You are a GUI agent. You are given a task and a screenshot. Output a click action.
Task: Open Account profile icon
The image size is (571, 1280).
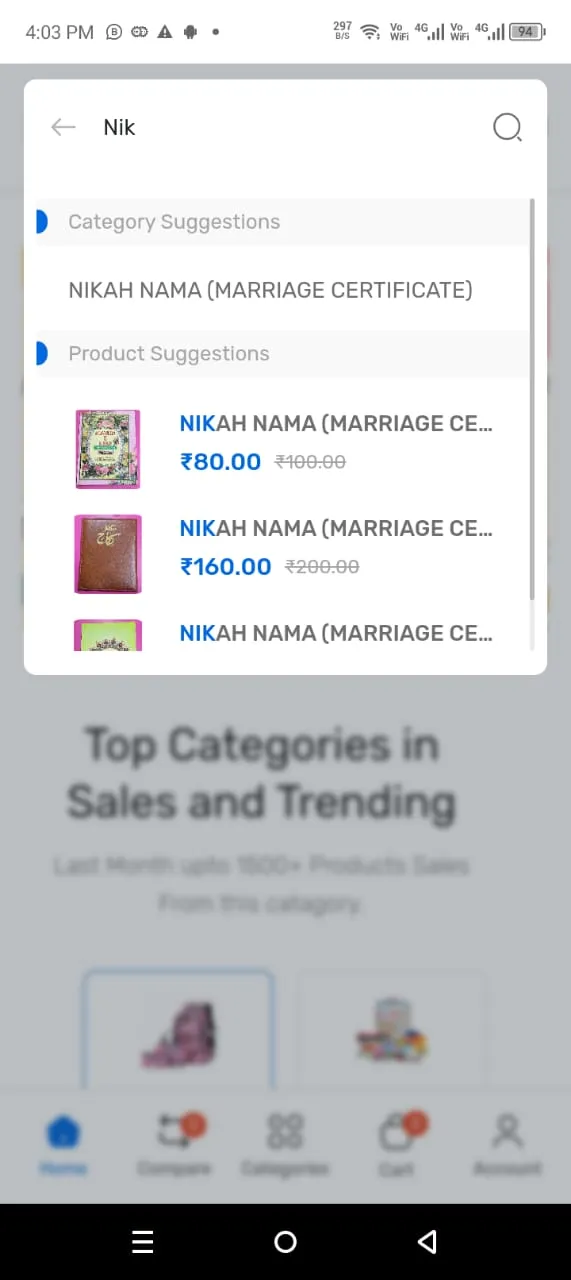508,1145
